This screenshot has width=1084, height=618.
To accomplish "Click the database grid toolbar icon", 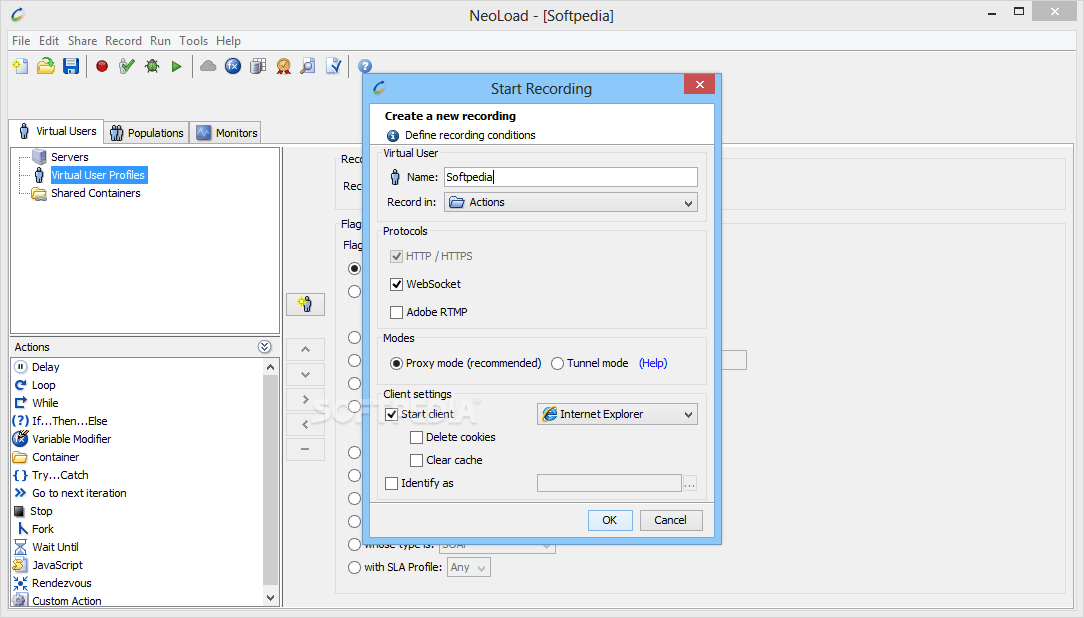I will click(x=258, y=66).
